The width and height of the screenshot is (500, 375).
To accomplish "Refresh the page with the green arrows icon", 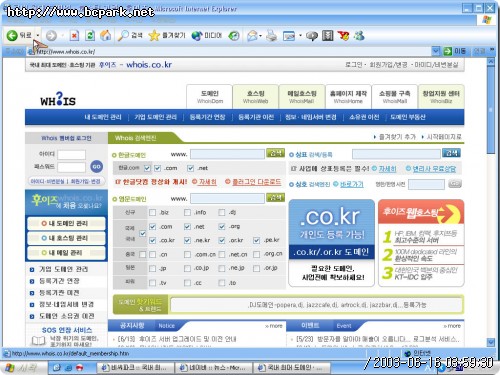I will point(90,35).
